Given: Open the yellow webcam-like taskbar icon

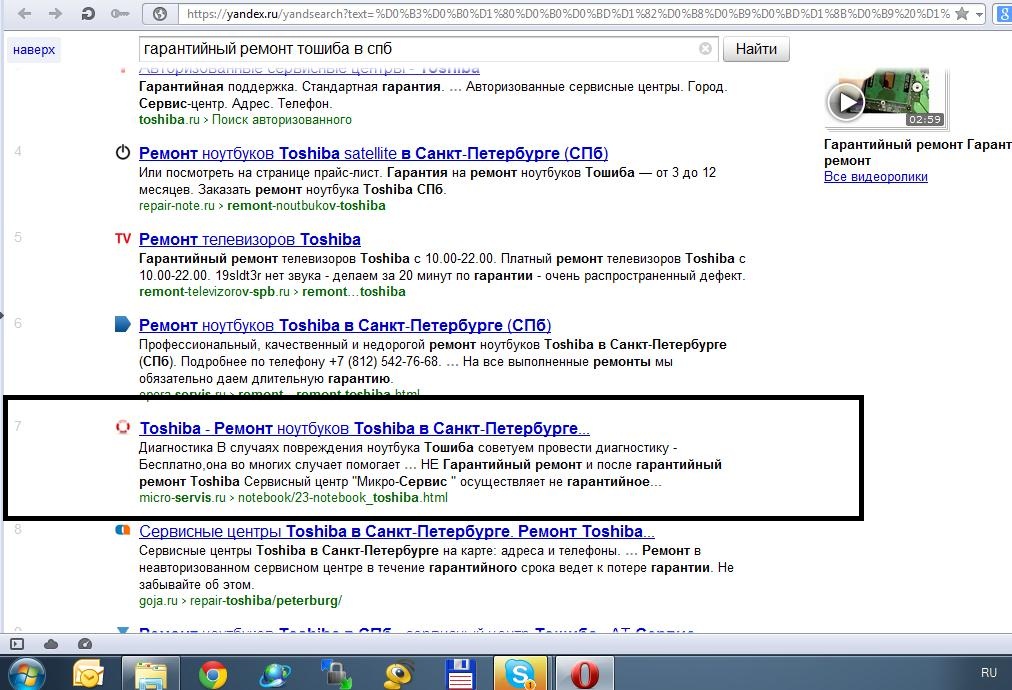Looking at the screenshot, I should [399, 675].
